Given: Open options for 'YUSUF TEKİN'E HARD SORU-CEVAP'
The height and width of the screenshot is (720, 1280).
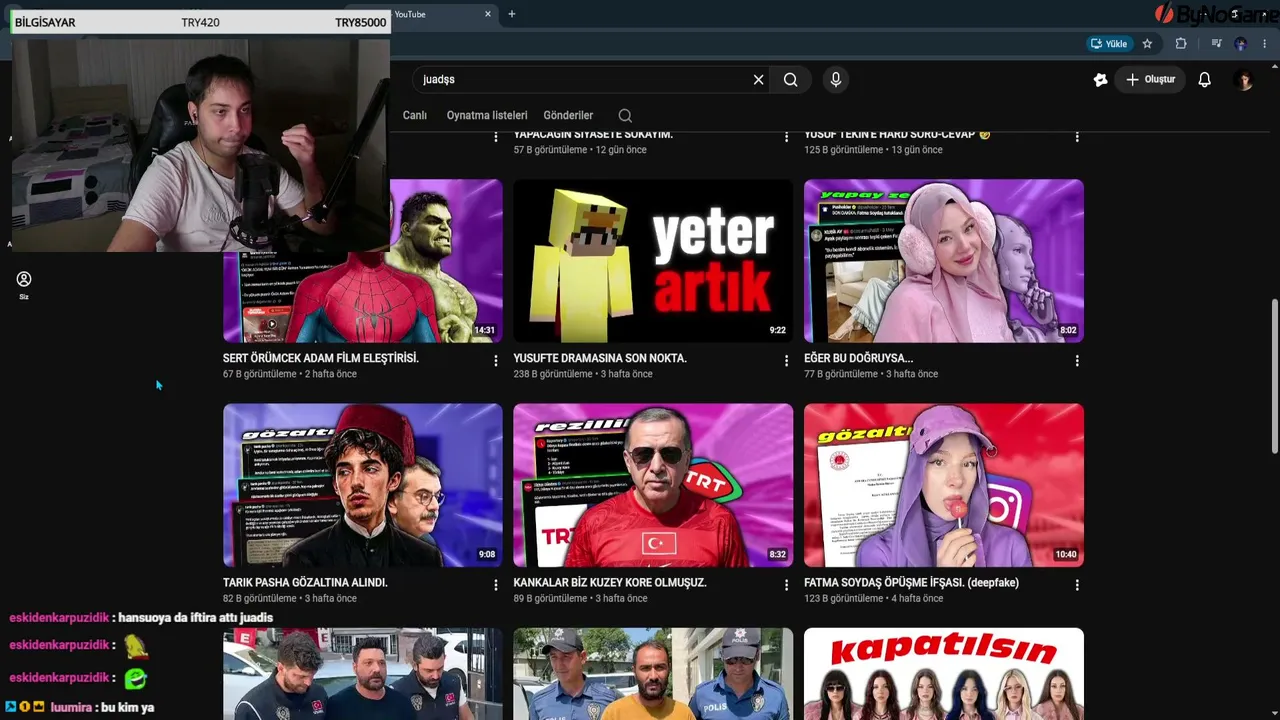Looking at the screenshot, I should 1077,137.
